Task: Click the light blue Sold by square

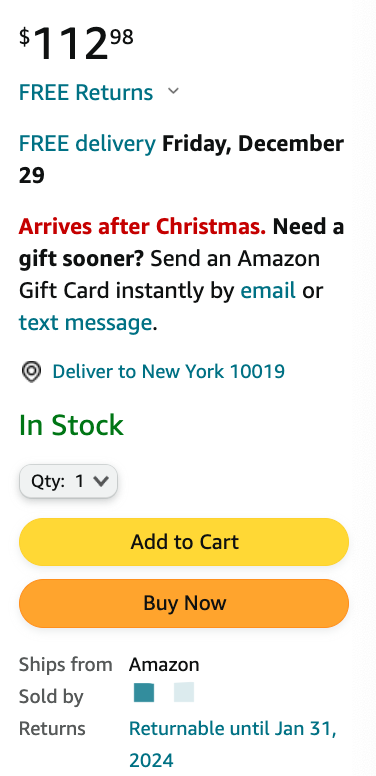Action: click(184, 692)
